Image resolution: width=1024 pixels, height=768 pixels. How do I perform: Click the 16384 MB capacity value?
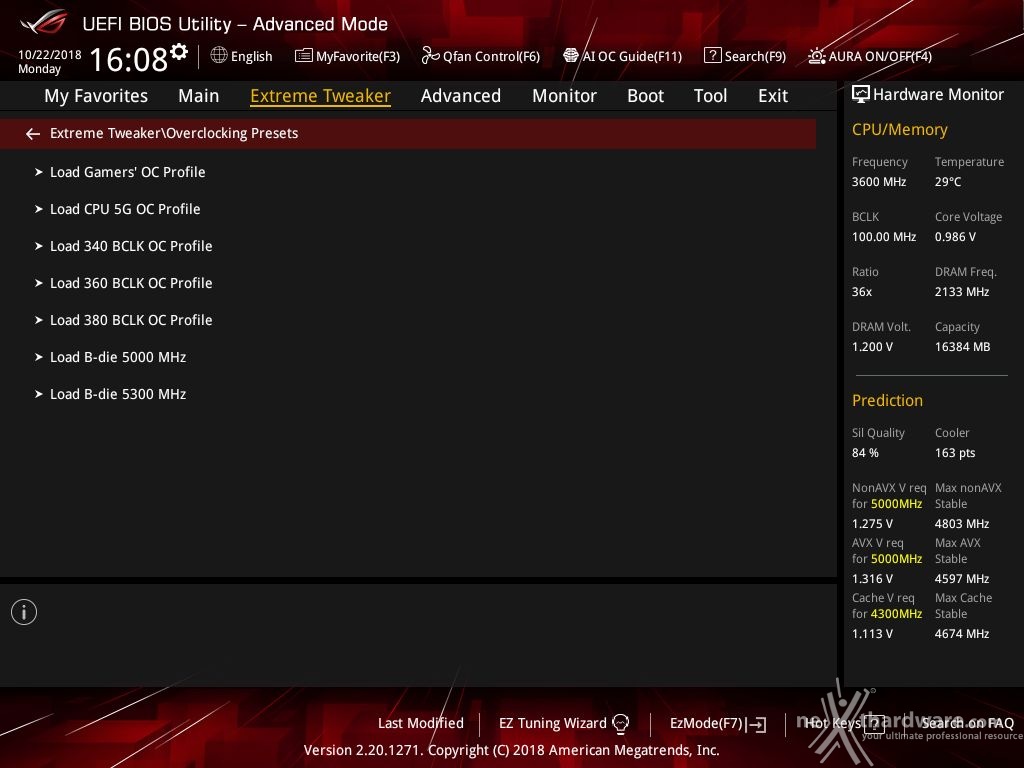(963, 347)
